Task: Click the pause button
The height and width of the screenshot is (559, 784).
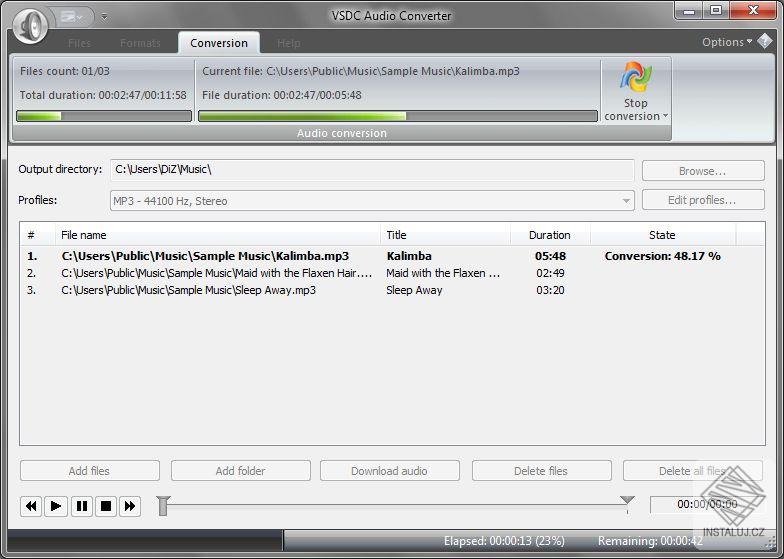Action: [82, 506]
